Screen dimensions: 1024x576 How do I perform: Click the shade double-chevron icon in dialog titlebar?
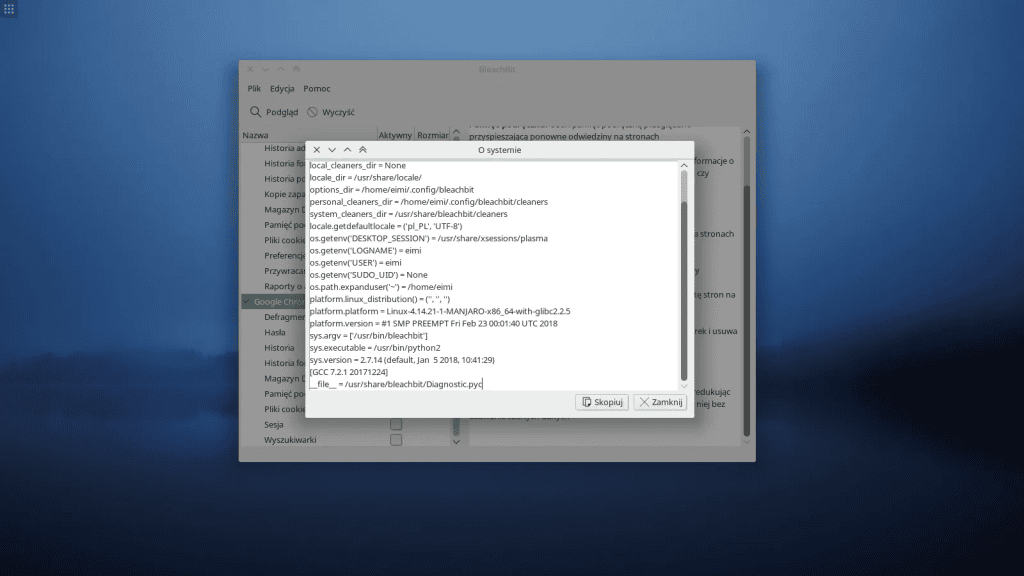tap(363, 149)
